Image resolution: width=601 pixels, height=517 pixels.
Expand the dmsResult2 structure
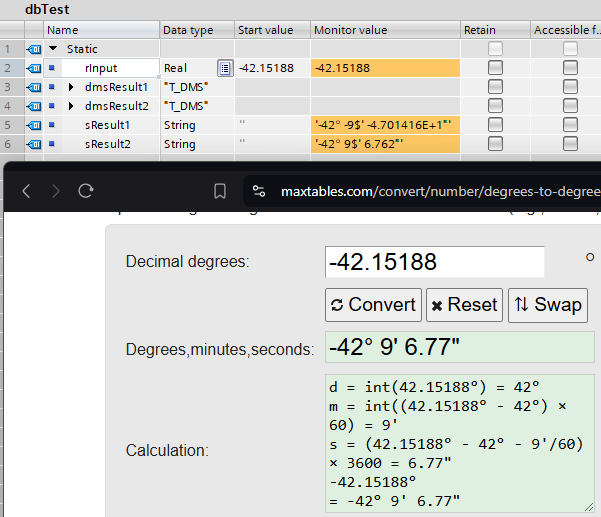[71, 106]
